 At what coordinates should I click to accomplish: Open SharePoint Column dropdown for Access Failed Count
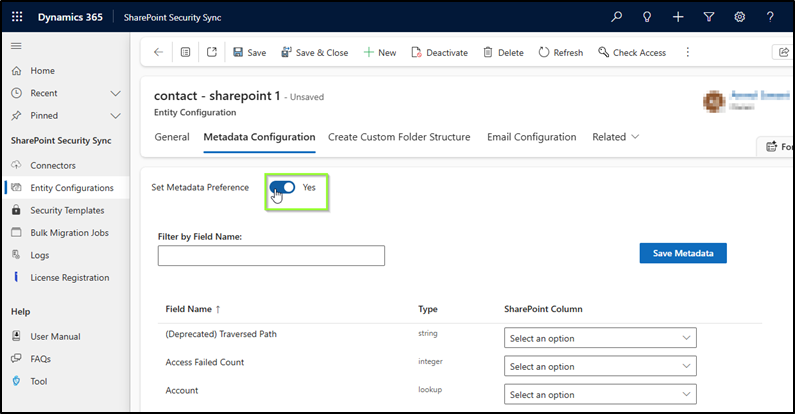[x=600, y=366]
